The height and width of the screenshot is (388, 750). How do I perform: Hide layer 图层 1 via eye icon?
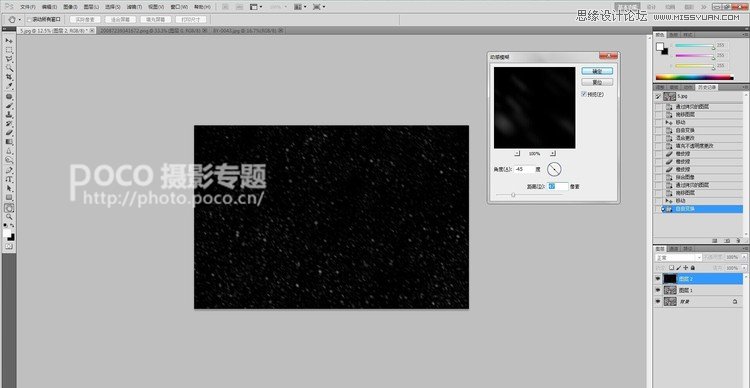tap(658, 290)
